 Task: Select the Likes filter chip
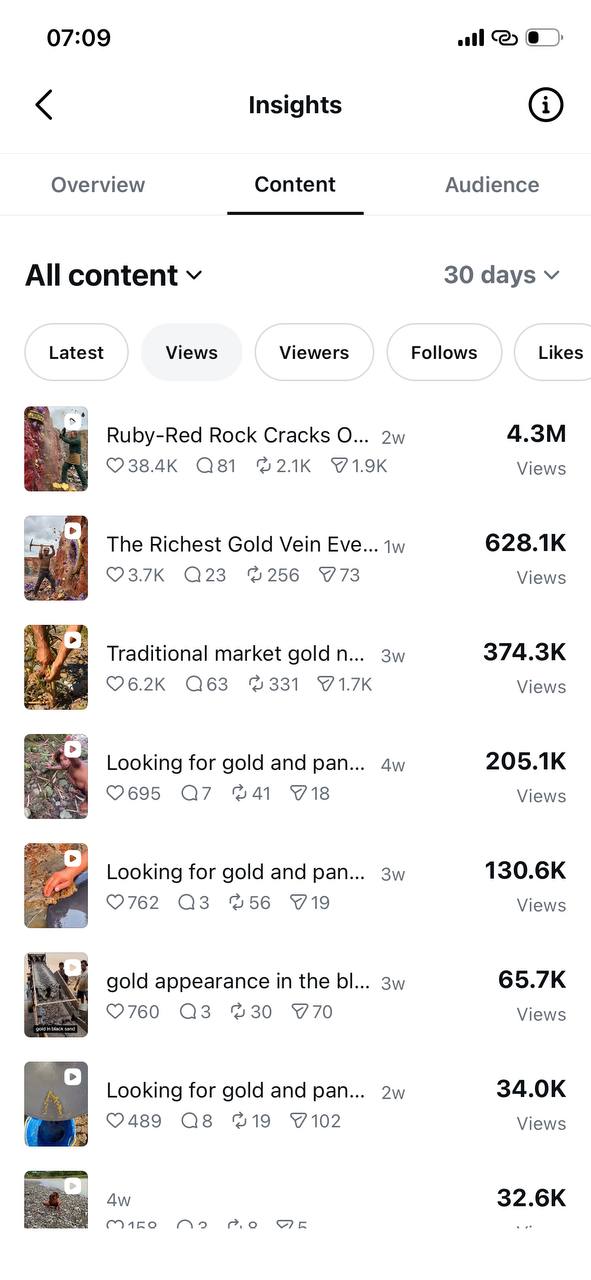[x=553, y=352]
